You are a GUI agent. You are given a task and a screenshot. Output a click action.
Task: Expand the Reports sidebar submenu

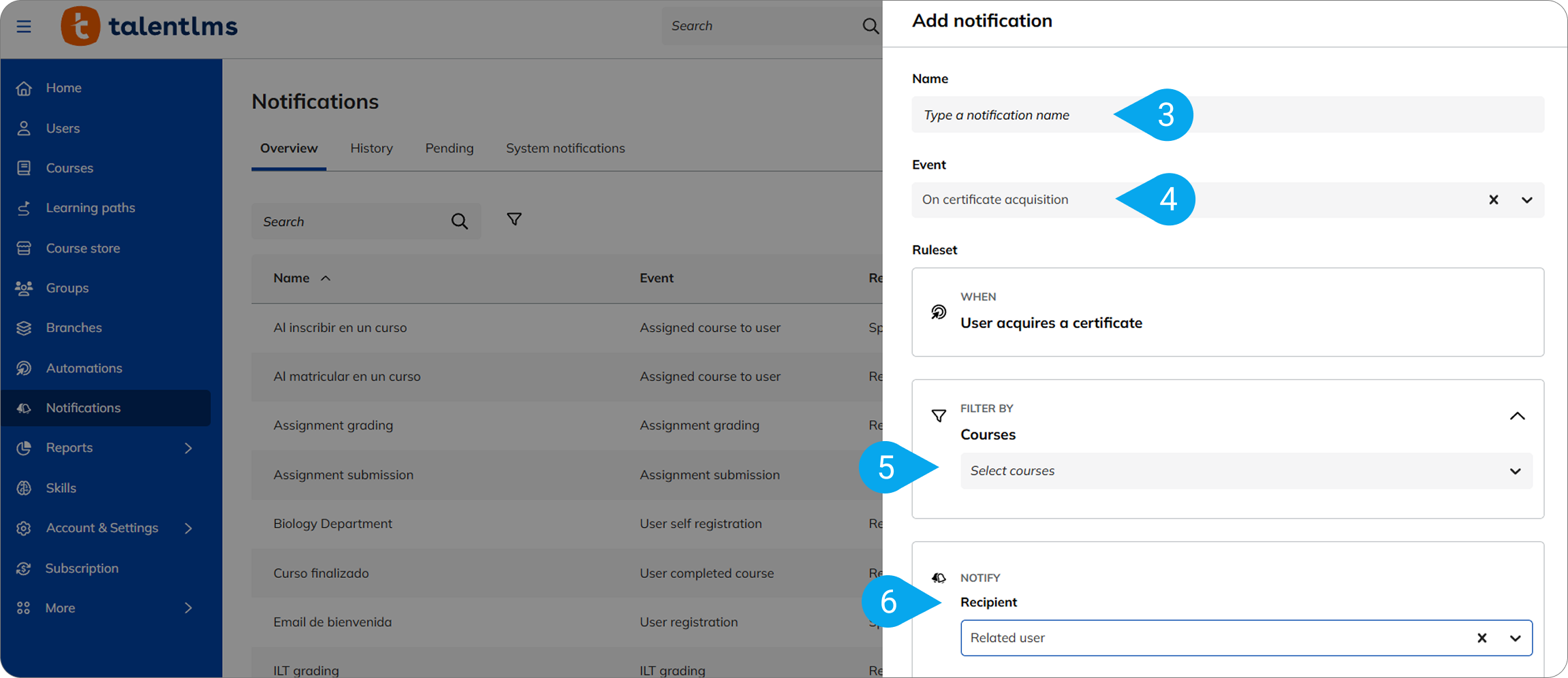tap(188, 448)
